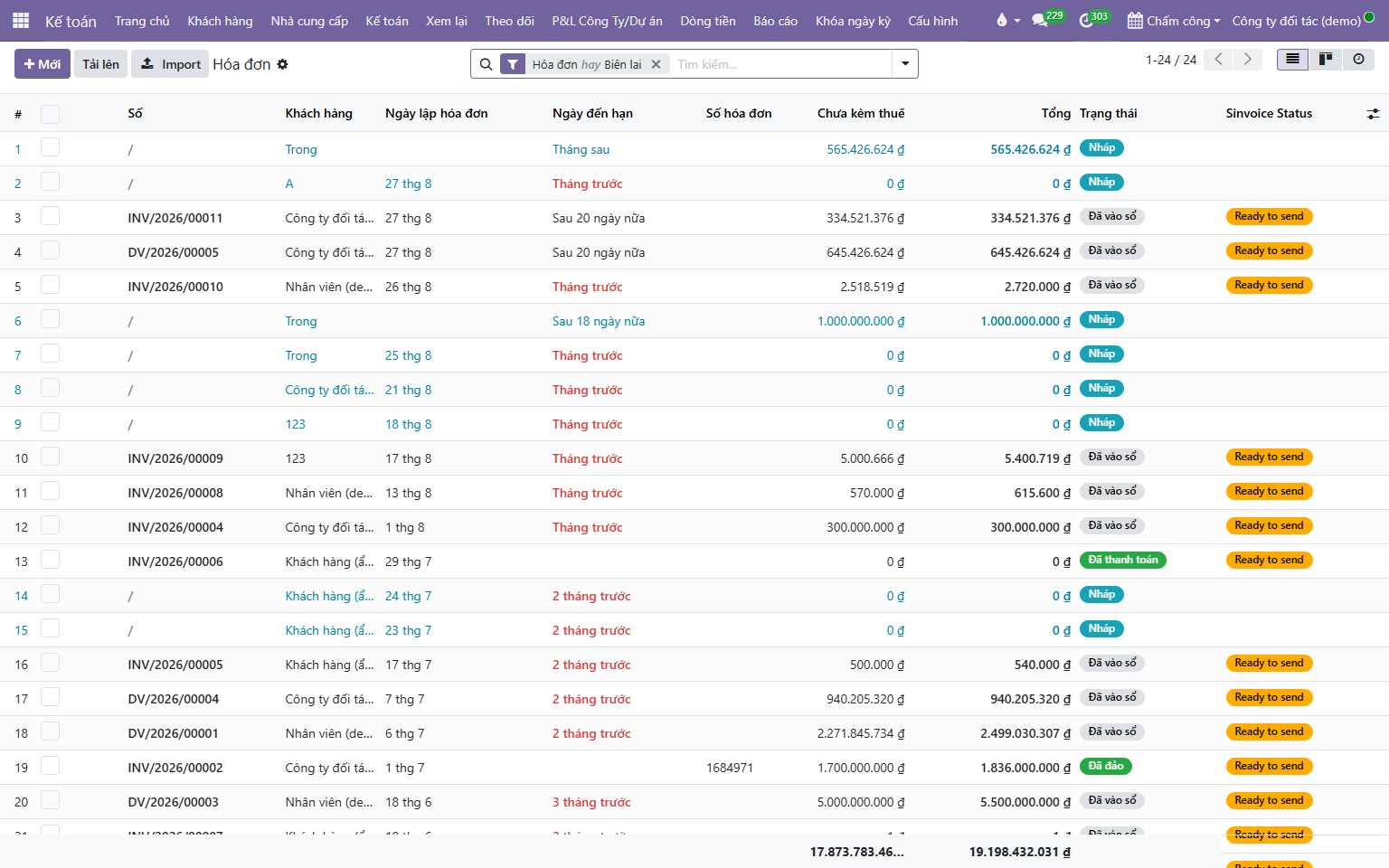Select checkbox for row INV/2026/00010
The height and width of the screenshot is (868, 1389).
[50, 285]
